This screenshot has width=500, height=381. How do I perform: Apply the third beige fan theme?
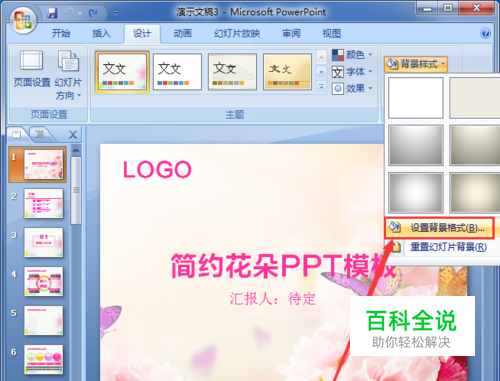coord(232,72)
